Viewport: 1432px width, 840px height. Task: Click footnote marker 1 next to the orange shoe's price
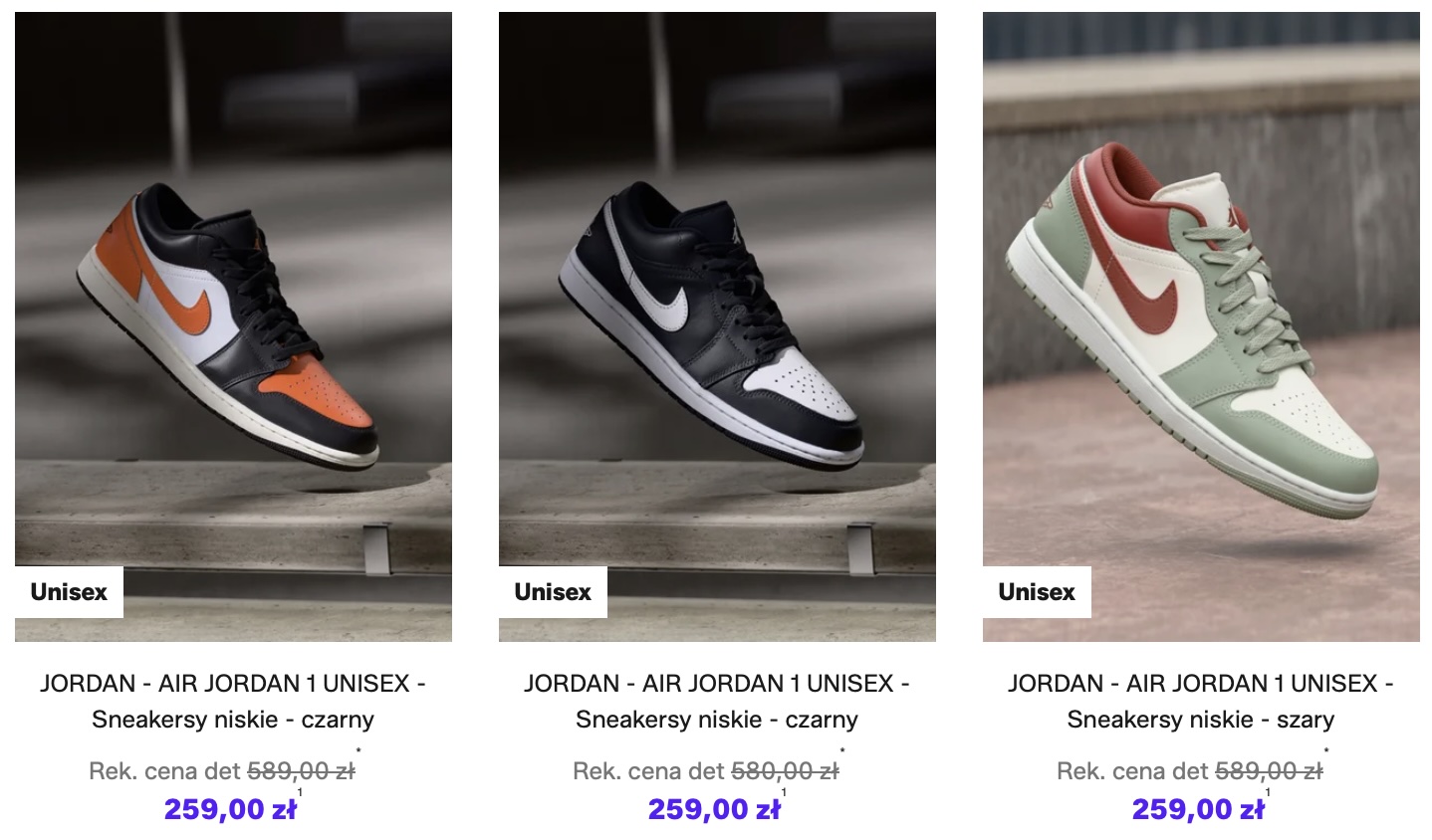(300, 793)
